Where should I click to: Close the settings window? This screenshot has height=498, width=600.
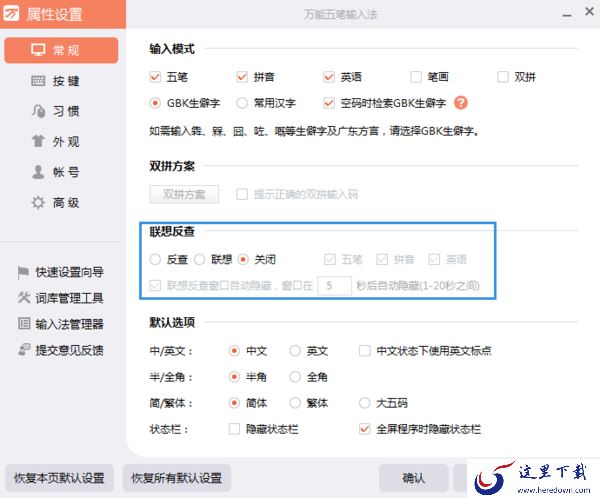pos(589,11)
